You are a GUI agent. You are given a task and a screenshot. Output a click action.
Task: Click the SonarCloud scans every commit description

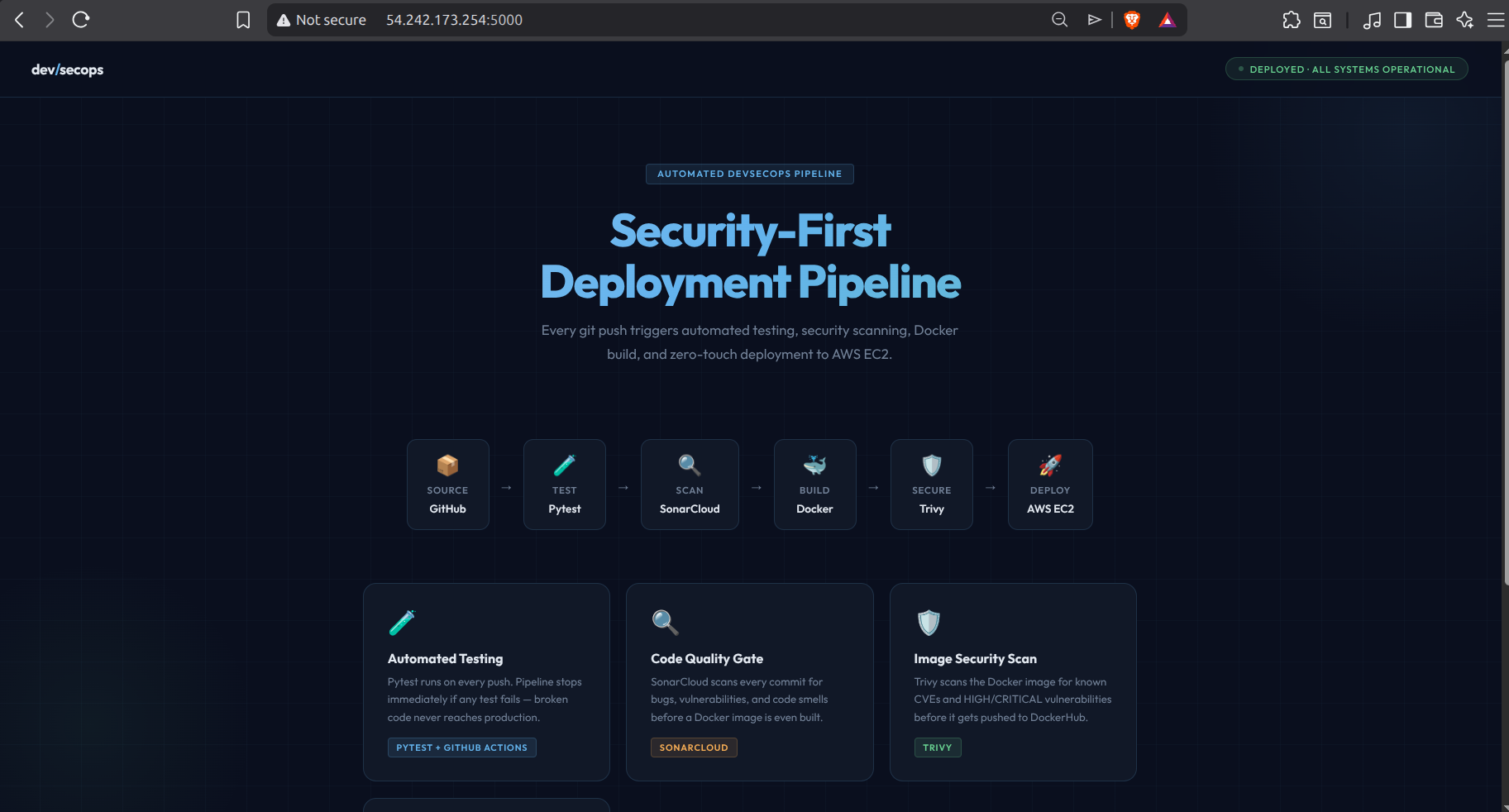(x=739, y=700)
